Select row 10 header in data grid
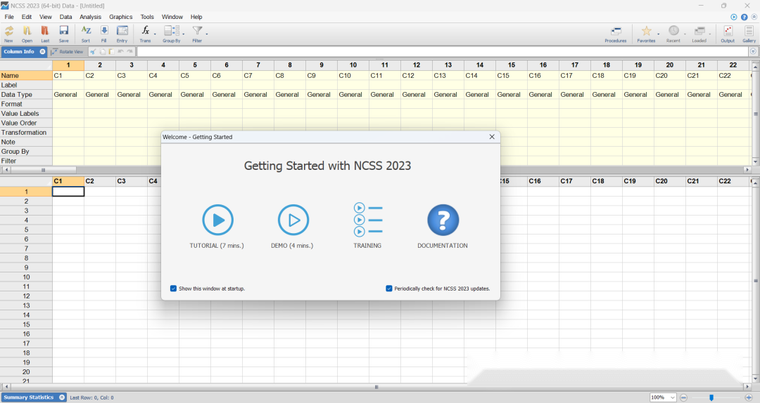Image resolution: width=760 pixels, height=403 pixels. pyautogui.click(x=26, y=277)
